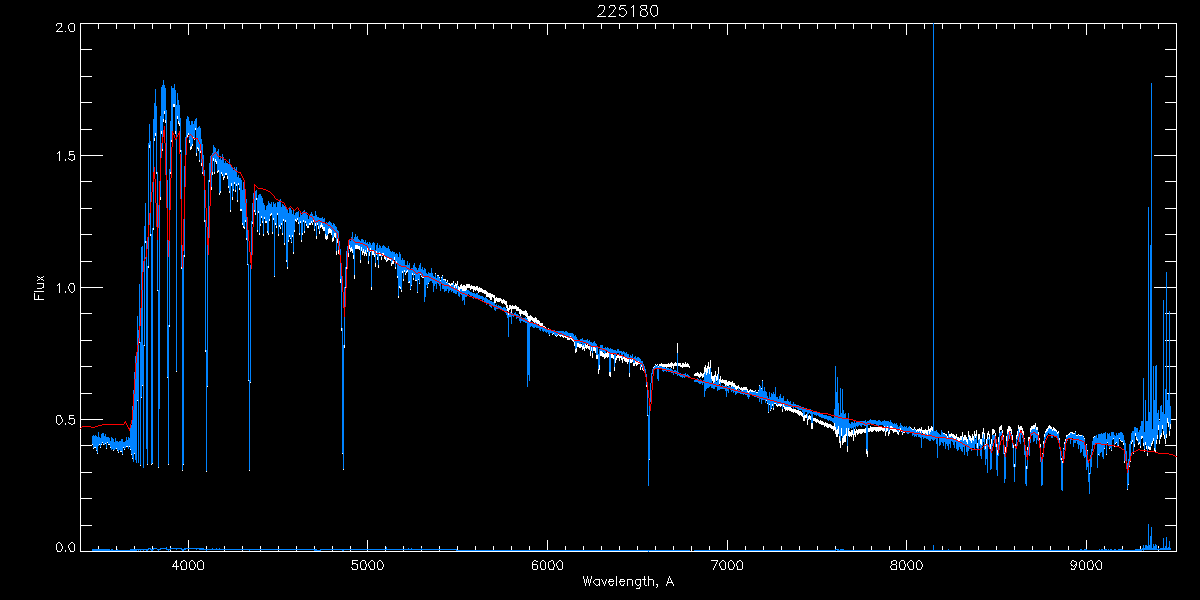Click the 'Flux' y-axis label
This screenshot has height=600, width=1200.
(40, 287)
